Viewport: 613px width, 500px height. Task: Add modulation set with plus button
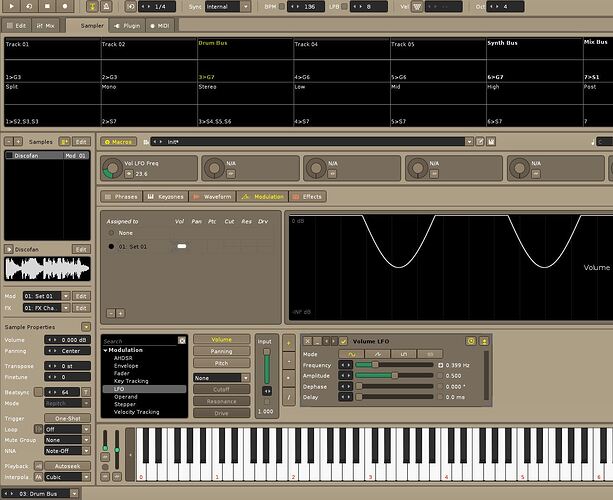tap(120, 313)
